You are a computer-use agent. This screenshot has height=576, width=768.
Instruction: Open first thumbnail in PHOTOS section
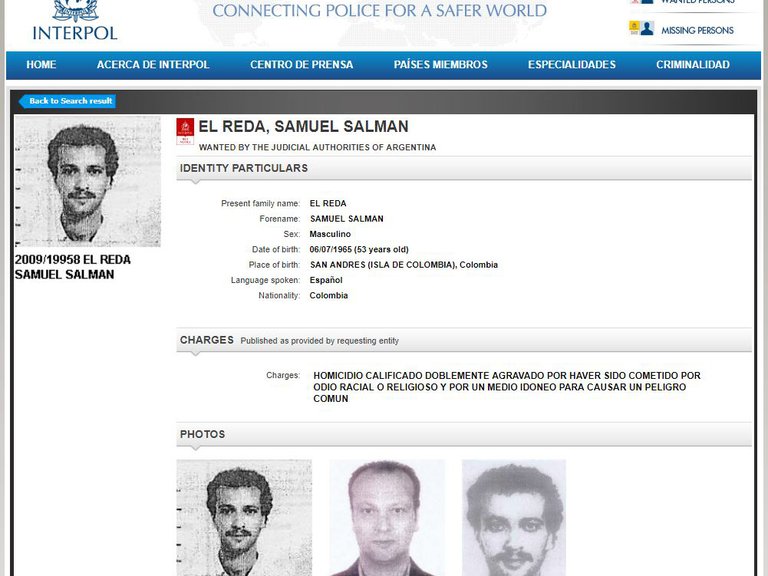pyautogui.click(x=244, y=518)
